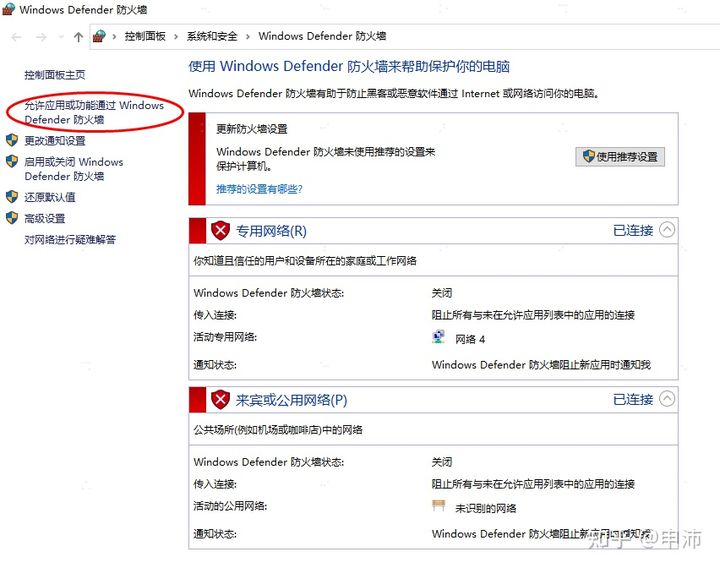720x568 pixels.
Task: Open 高级设置 link
Action: (45, 219)
